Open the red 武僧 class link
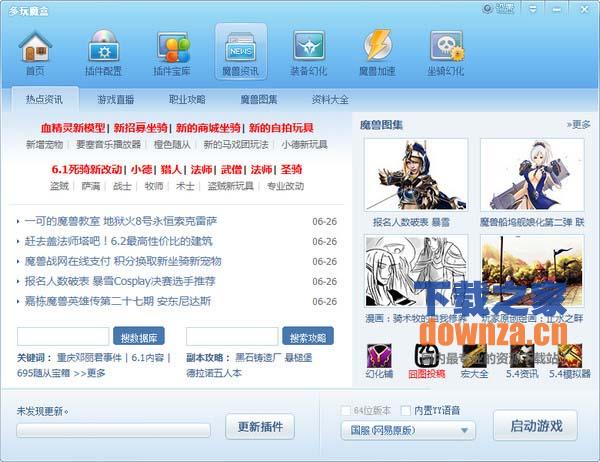The image size is (600, 462). [x=231, y=169]
